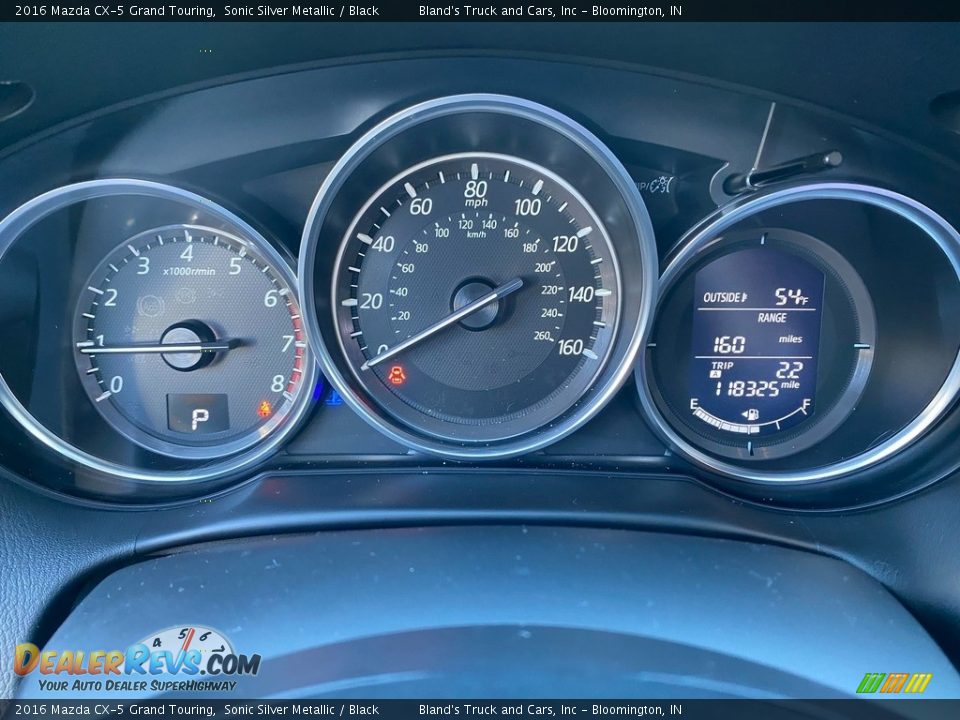Tap the fuel level gauge bar
This screenshot has height=720, width=960.
[751, 422]
